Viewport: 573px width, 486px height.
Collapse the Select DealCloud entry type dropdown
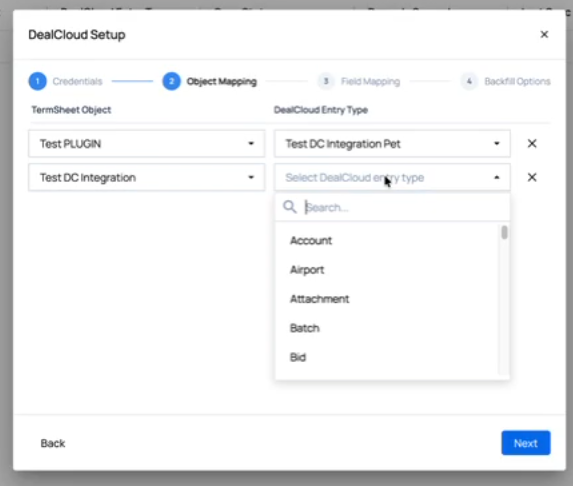[x=392, y=177]
